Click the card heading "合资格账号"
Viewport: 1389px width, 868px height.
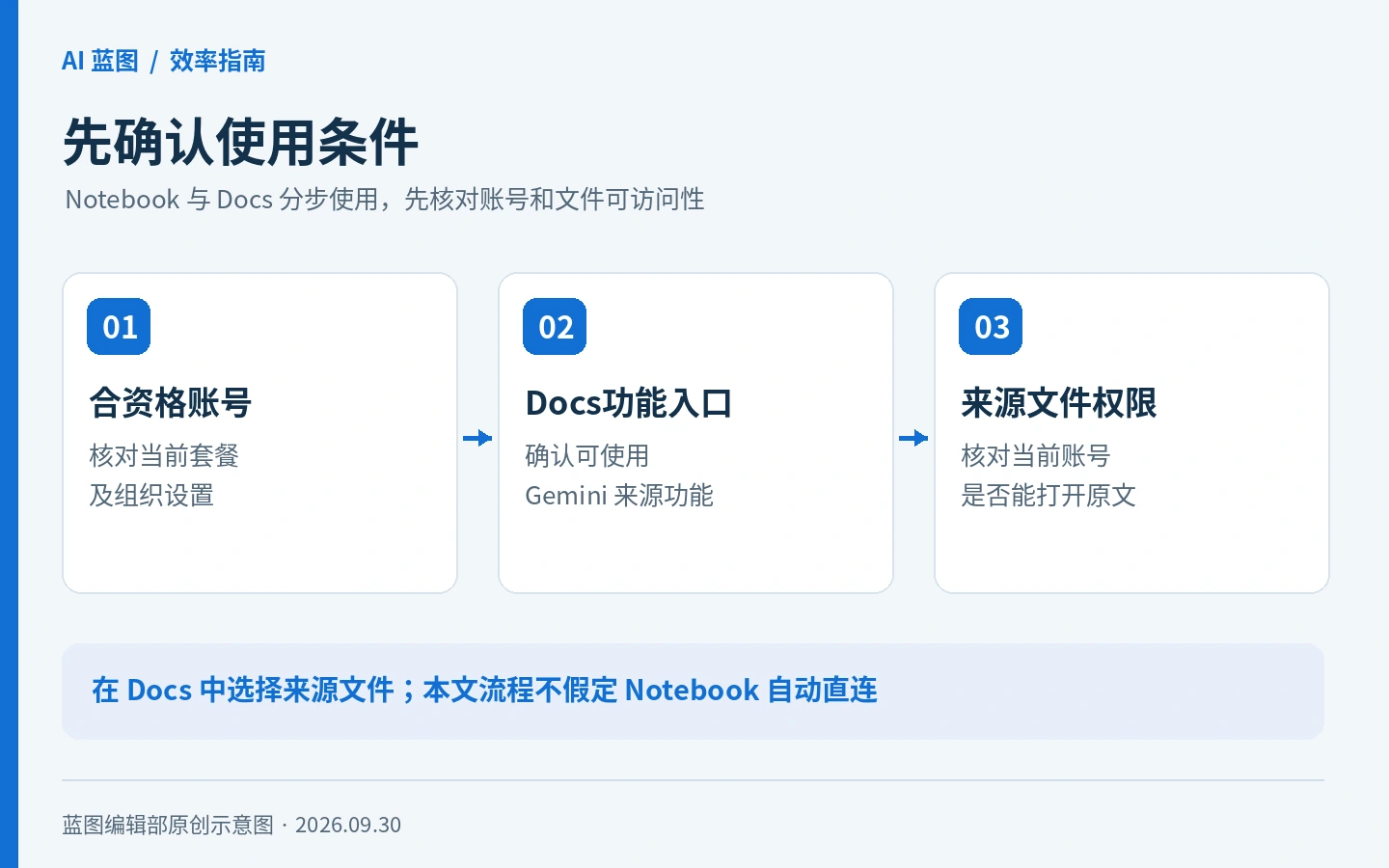point(171,403)
